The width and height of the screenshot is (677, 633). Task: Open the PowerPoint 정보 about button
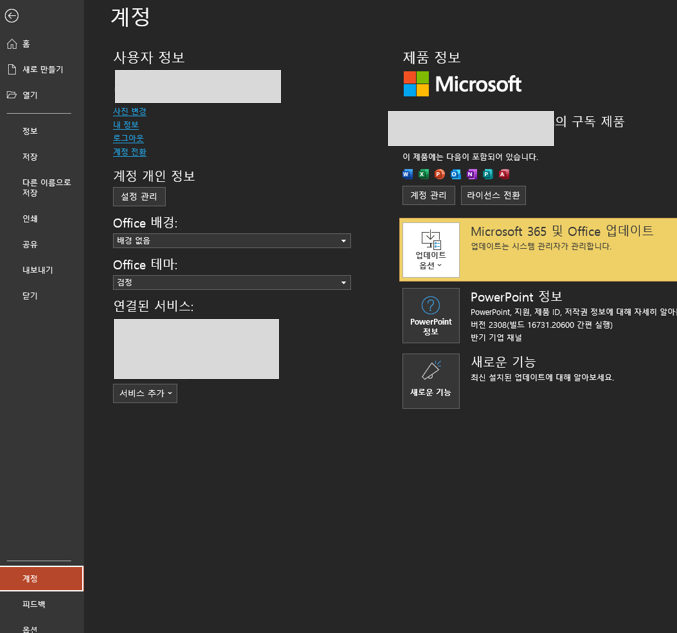coord(430,316)
